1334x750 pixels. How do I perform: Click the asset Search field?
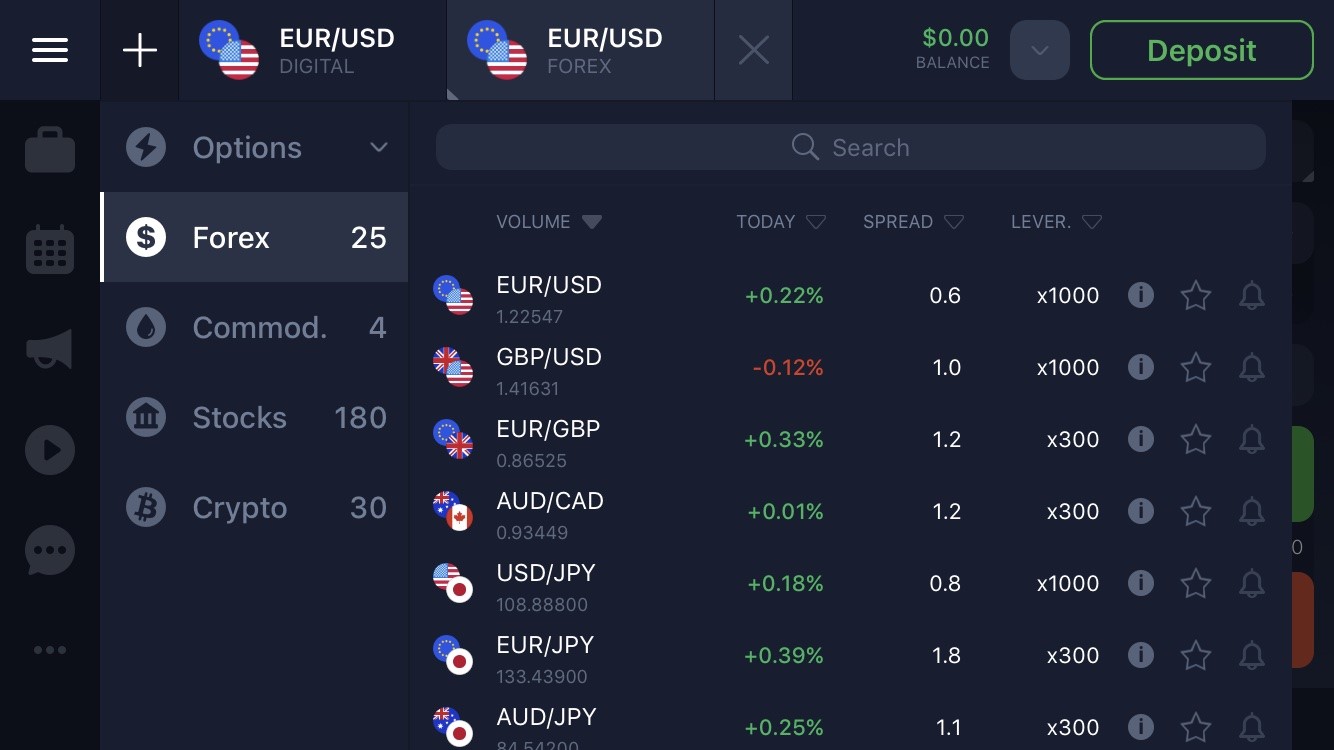coord(850,148)
